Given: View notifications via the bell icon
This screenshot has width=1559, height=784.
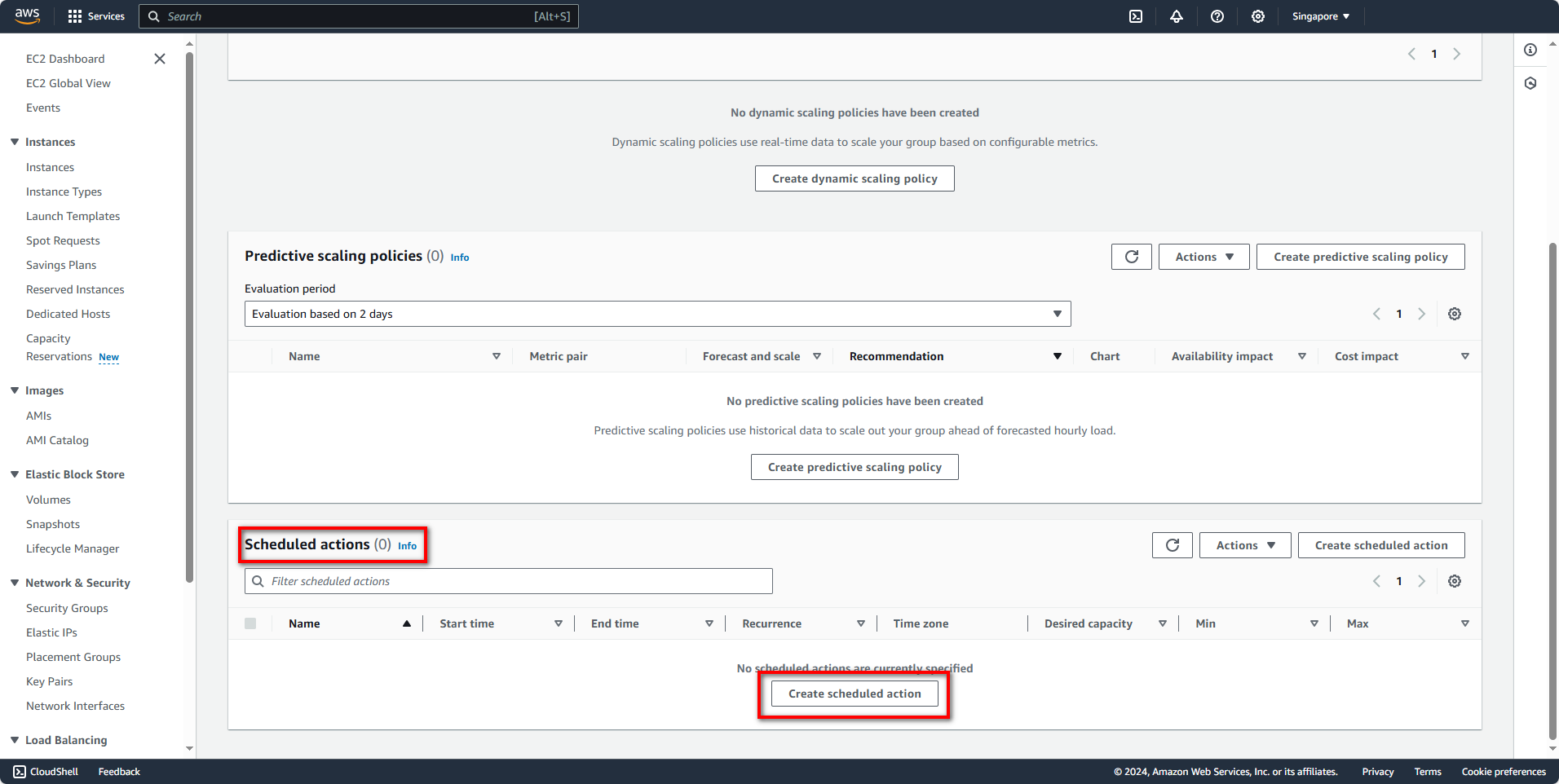Looking at the screenshot, I should click(x=1177, y=16).
